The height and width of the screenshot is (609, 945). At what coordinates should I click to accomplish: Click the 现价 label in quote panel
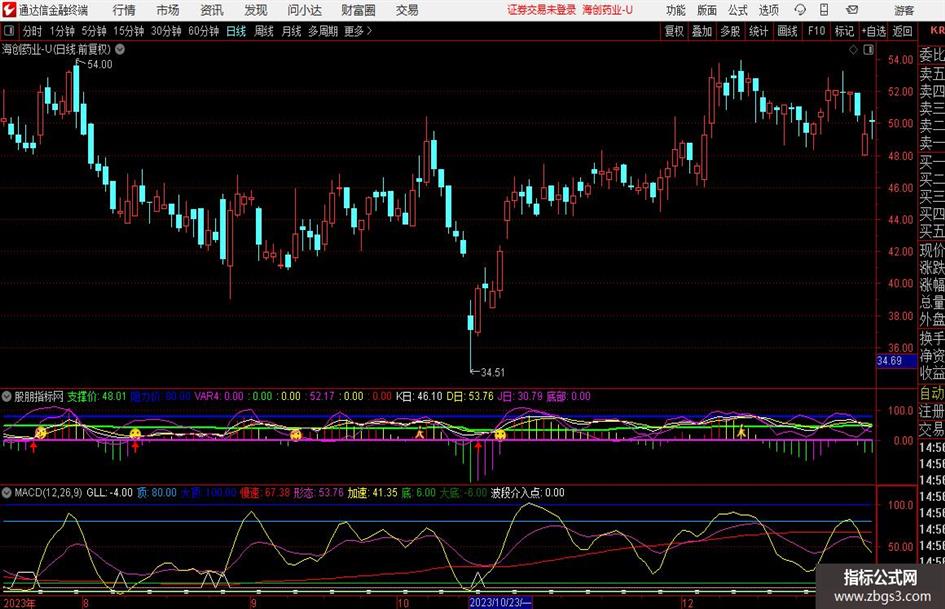932,250
